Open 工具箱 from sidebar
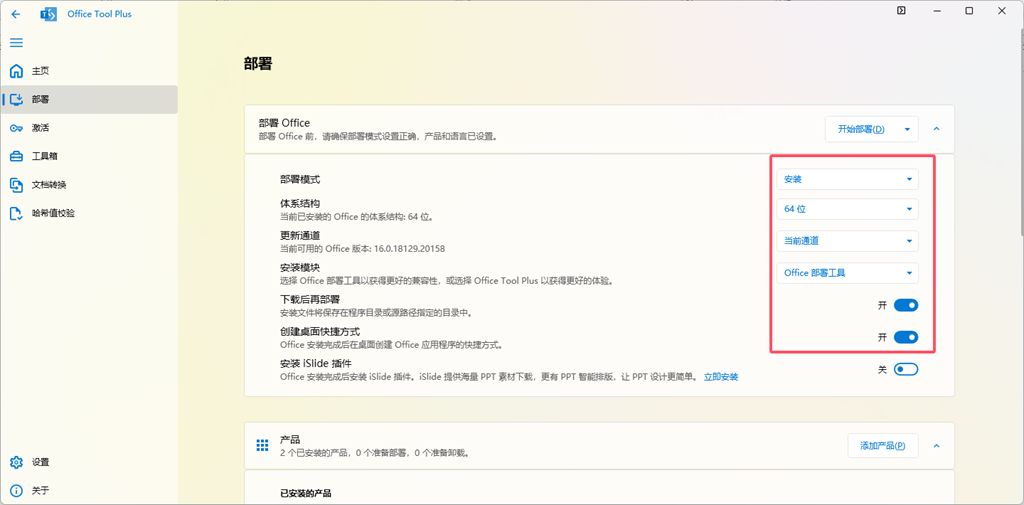The height and width of the screenshot is (505, 1024). pos(89,157)
